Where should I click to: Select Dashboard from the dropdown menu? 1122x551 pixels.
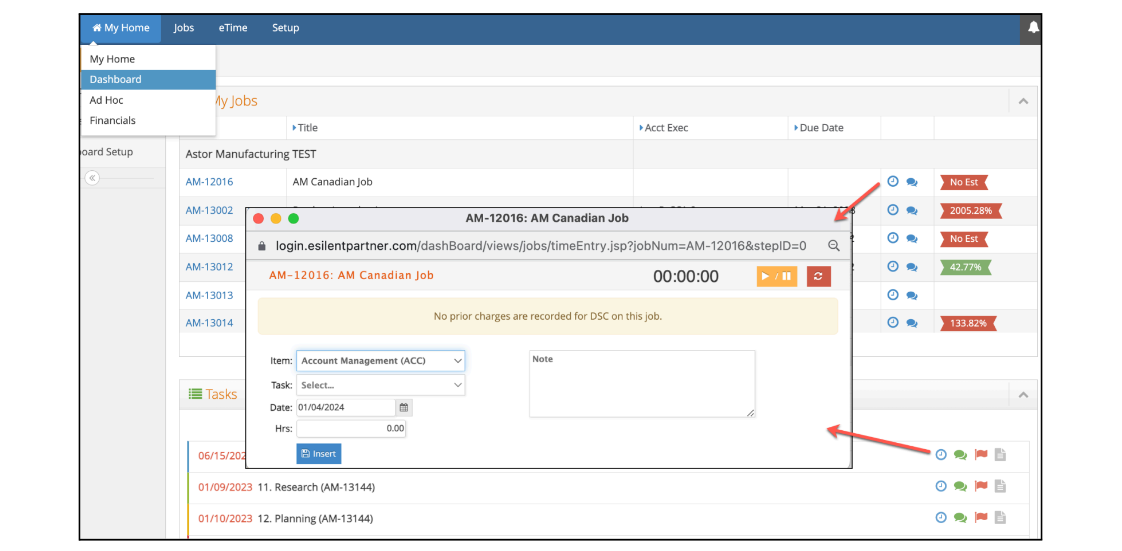148,79
